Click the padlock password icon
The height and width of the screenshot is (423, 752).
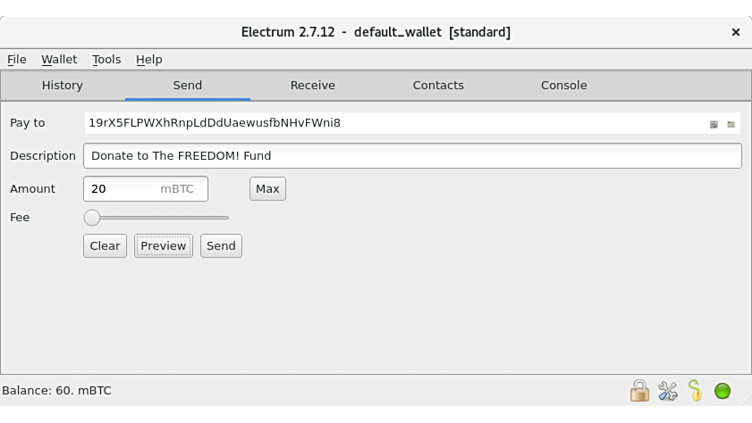tap(639, 391)
